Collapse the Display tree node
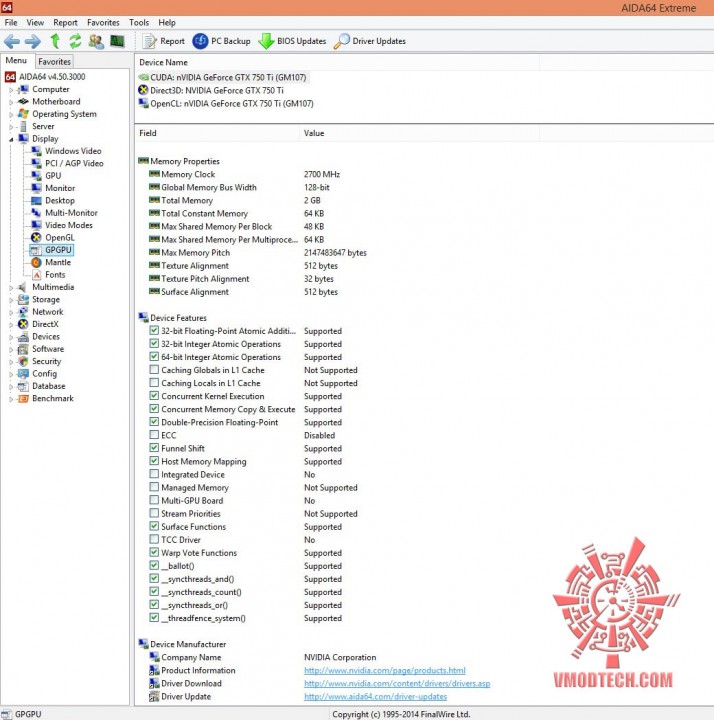Viewport: 714px width, 720px height. pos(11,140)
